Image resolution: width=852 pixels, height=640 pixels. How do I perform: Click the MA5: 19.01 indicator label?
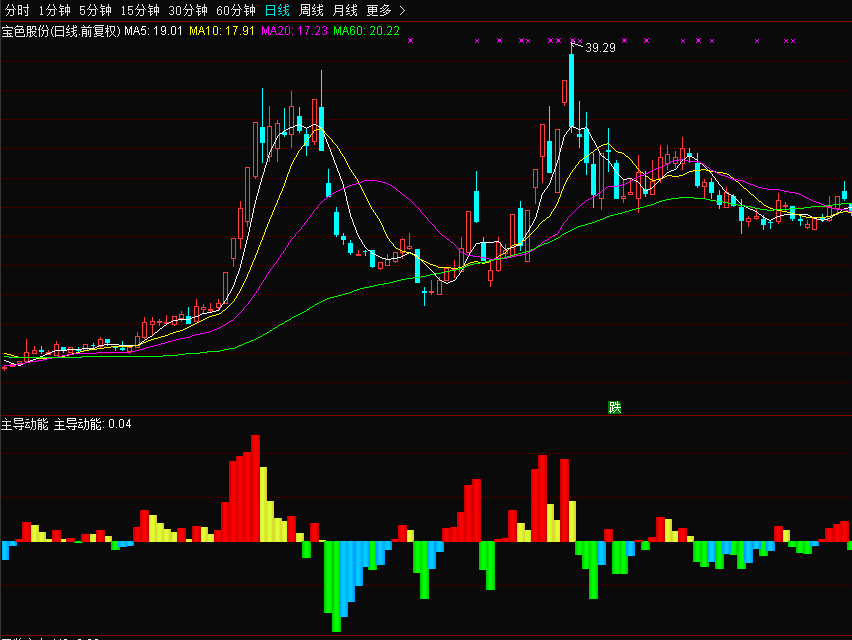(x=153, y=31)
